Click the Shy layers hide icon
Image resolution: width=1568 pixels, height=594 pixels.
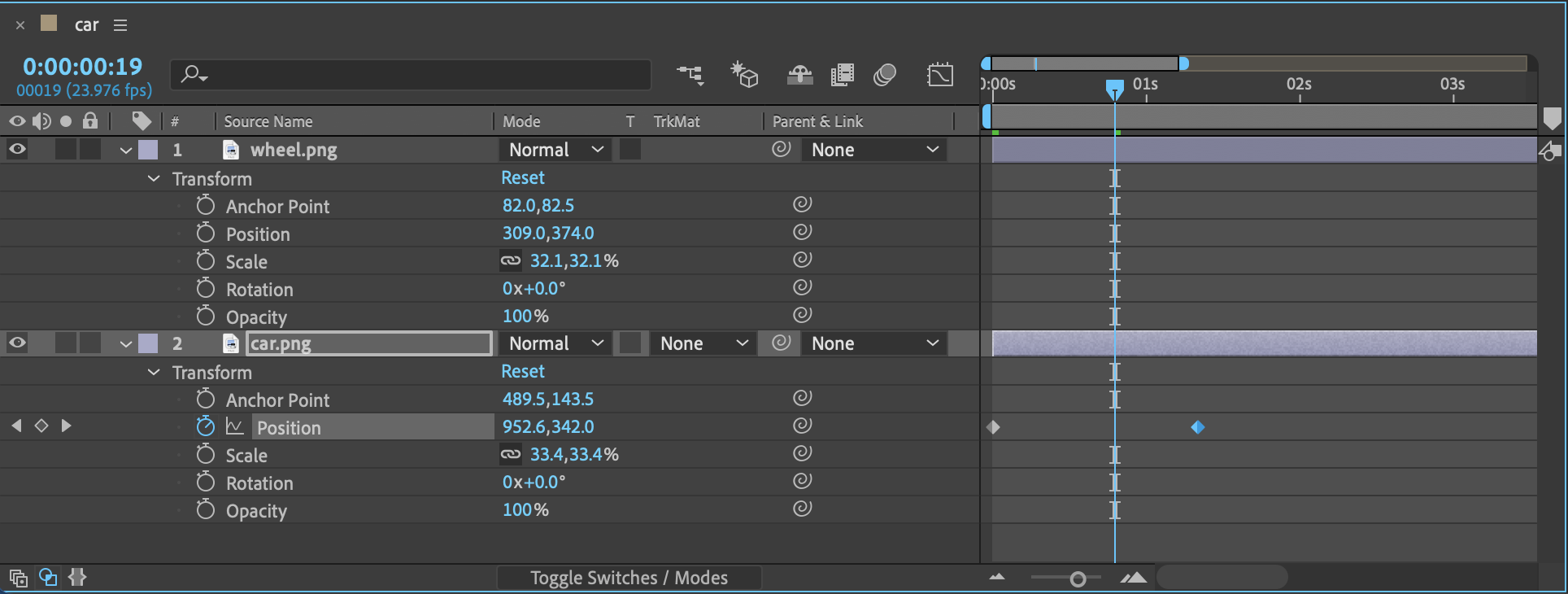799,75
